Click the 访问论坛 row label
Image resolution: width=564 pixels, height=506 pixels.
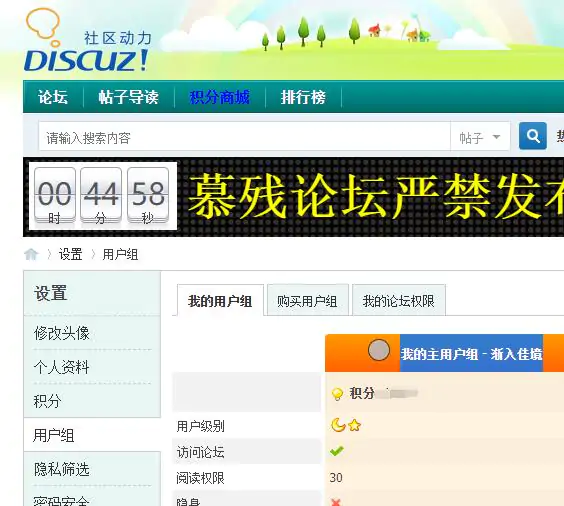pos(200,452)
